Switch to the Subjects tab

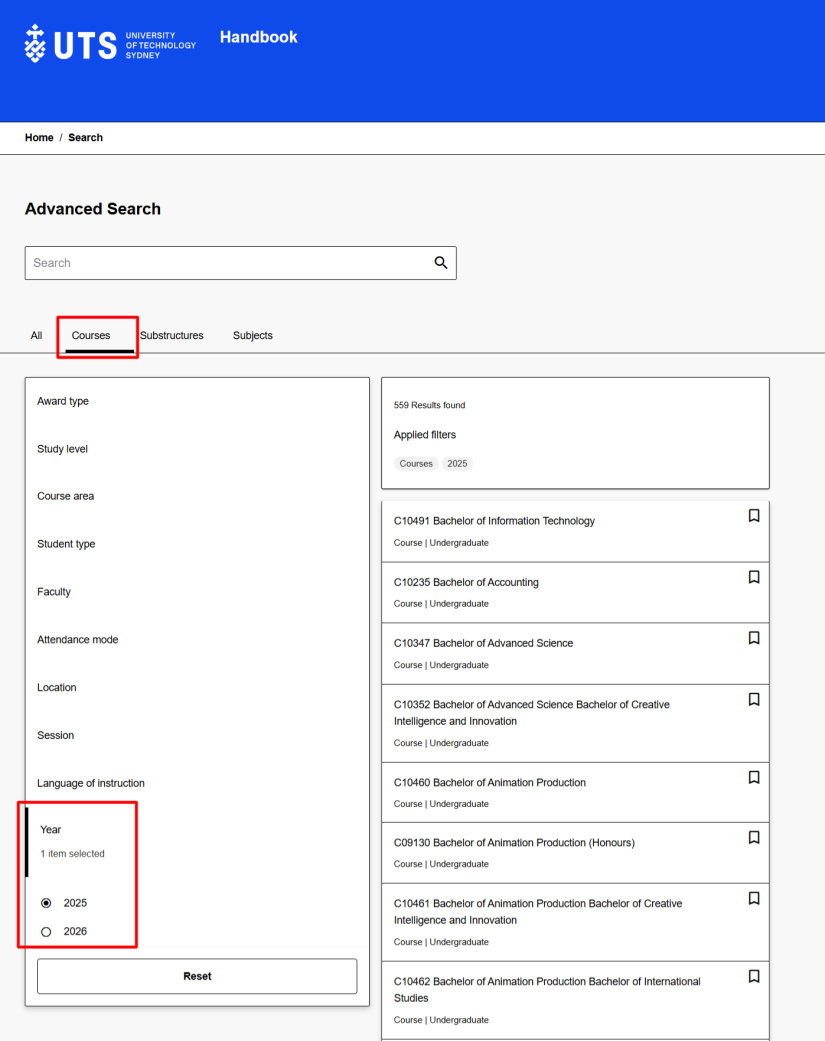coord(252,335)
